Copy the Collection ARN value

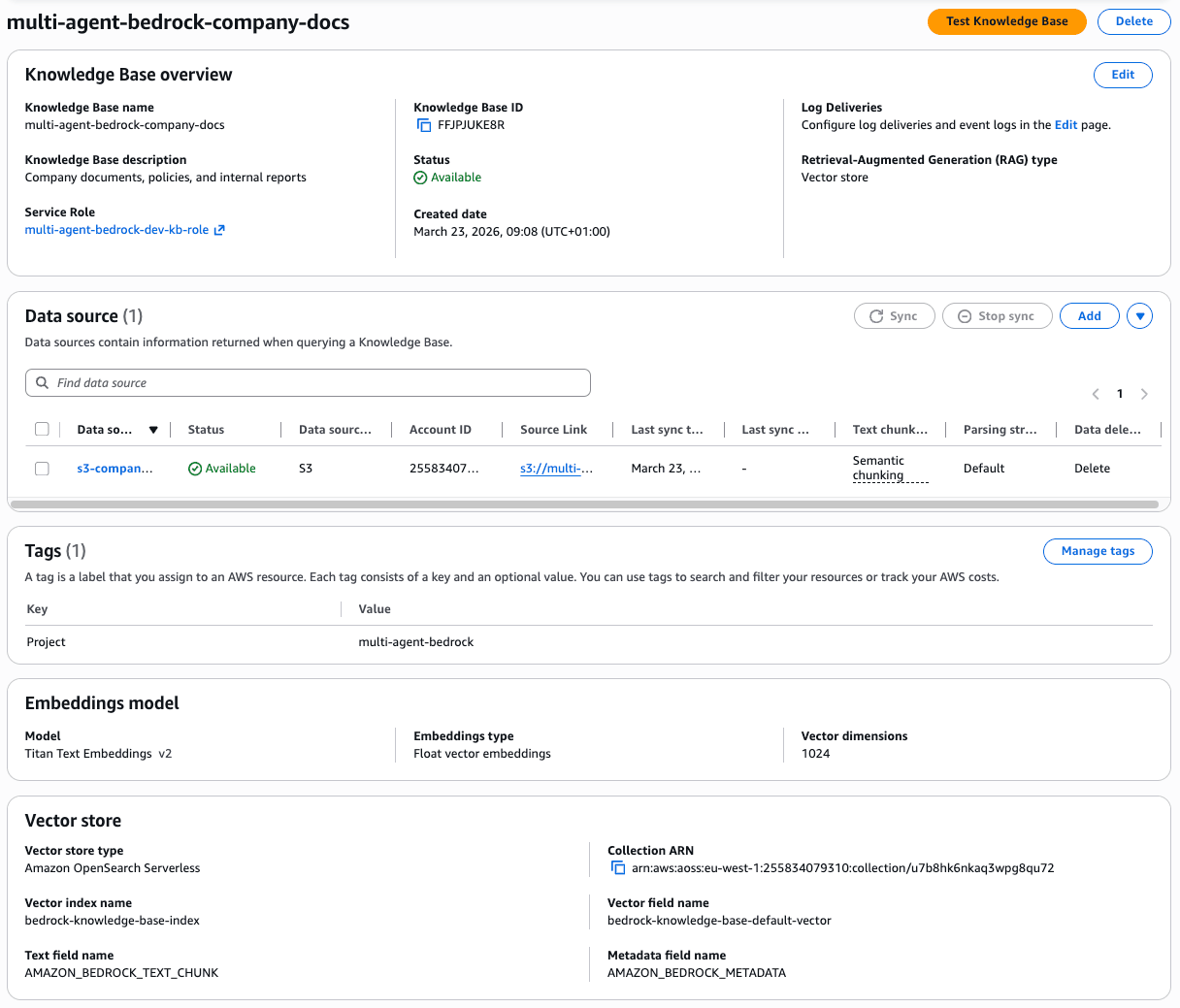pos(617,868)
